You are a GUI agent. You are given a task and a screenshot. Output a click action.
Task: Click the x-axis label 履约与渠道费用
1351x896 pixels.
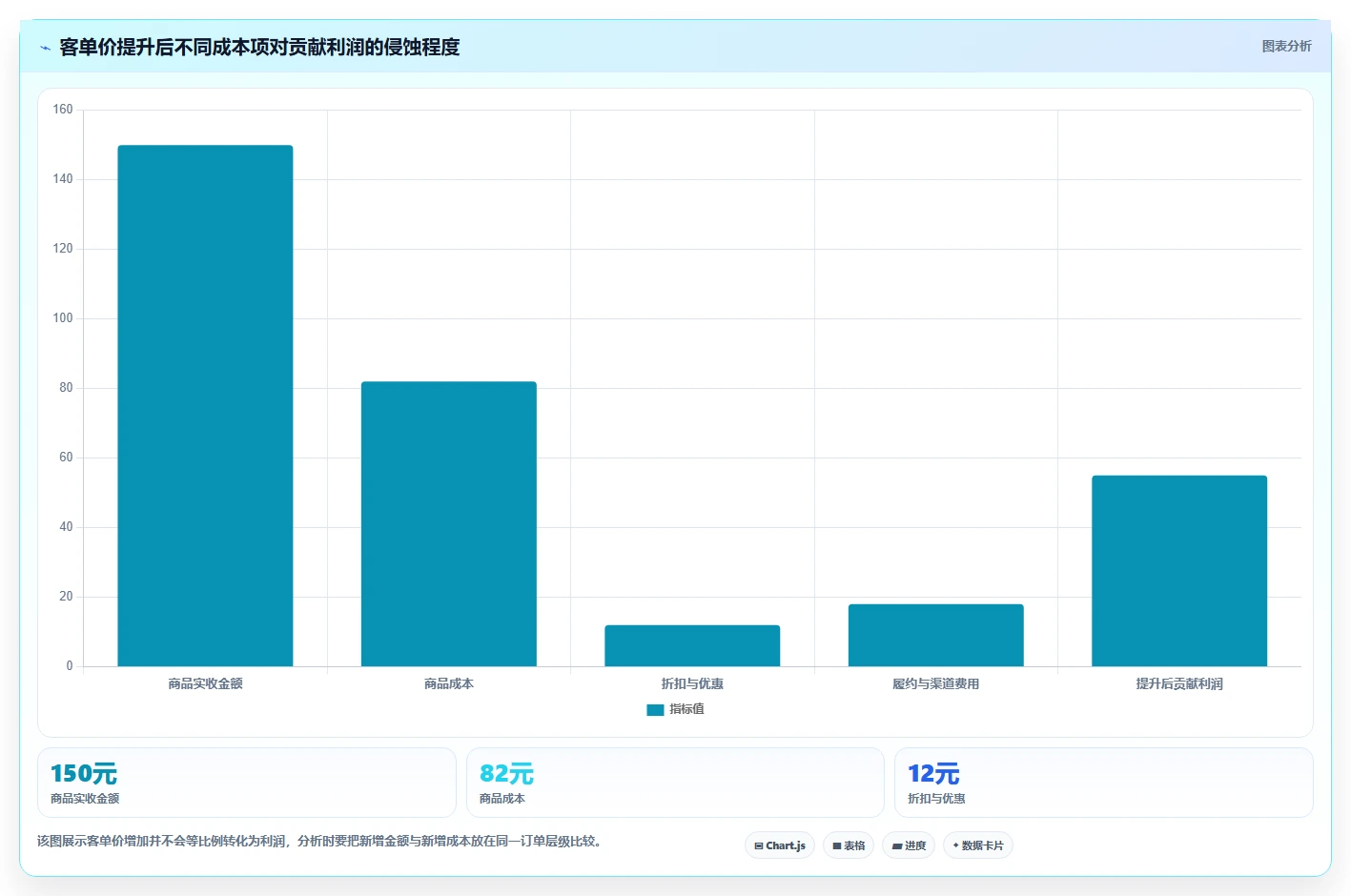click(x=936, y=683)
